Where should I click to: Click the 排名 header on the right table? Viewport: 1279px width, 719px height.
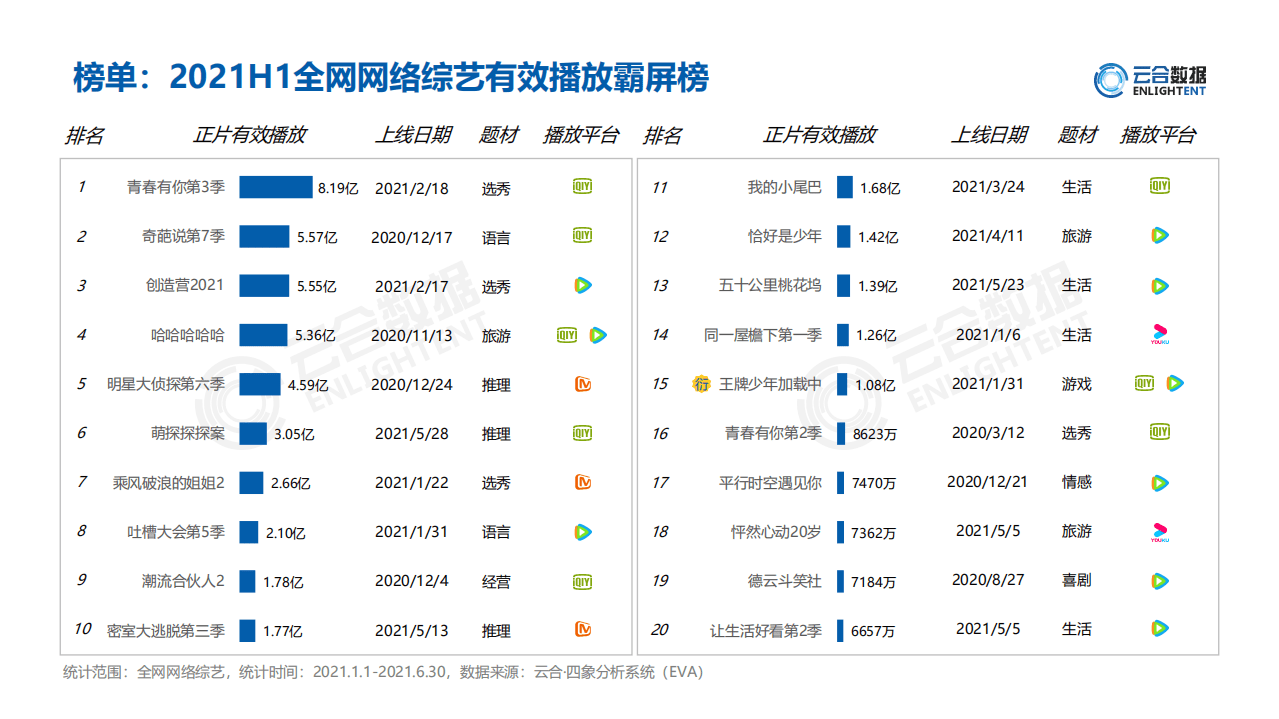click(x=663, y=133)
